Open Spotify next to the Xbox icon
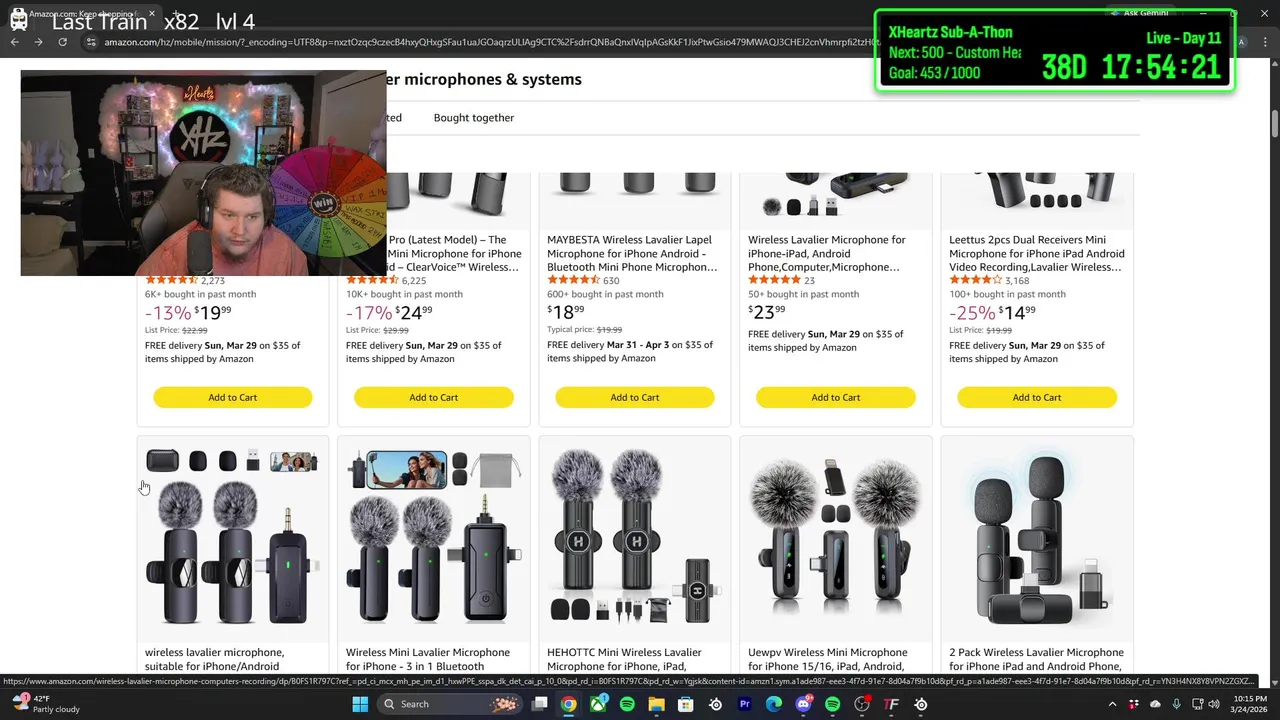 (627, 704)
